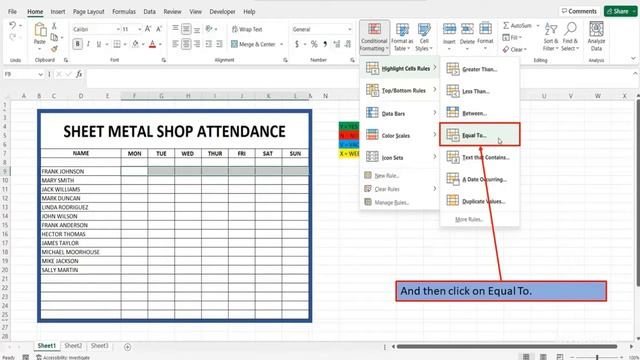Click the Comments button

coord(579,11)
